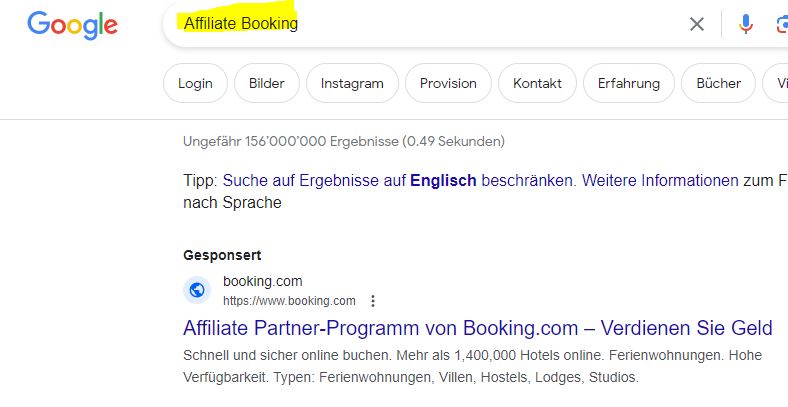Choose the Provision filter chip
This screenshot has height=407, width=788.
tap(448, 83)
